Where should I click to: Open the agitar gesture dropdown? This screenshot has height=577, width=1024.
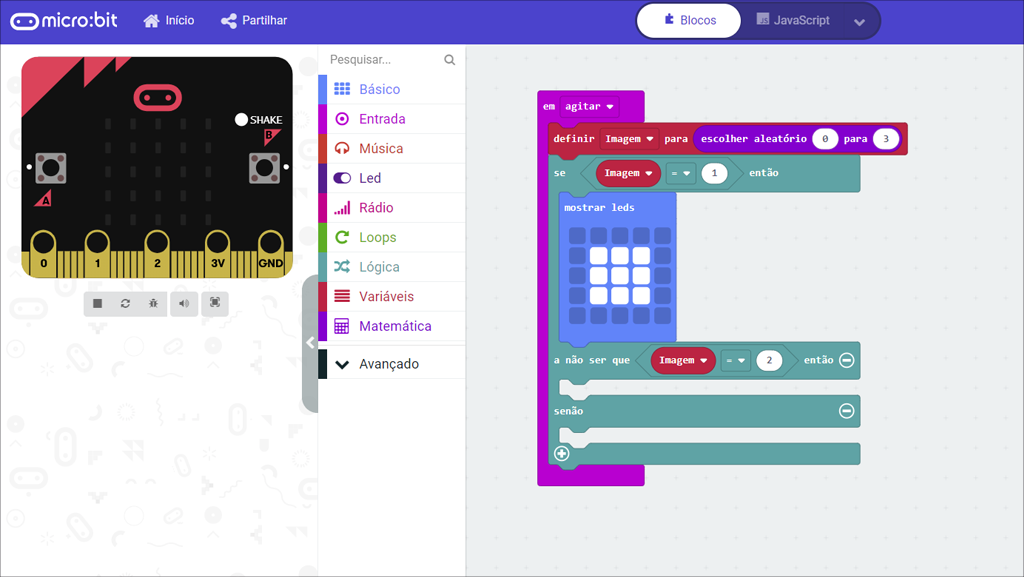pyautogui.click(x=589, y=106)
